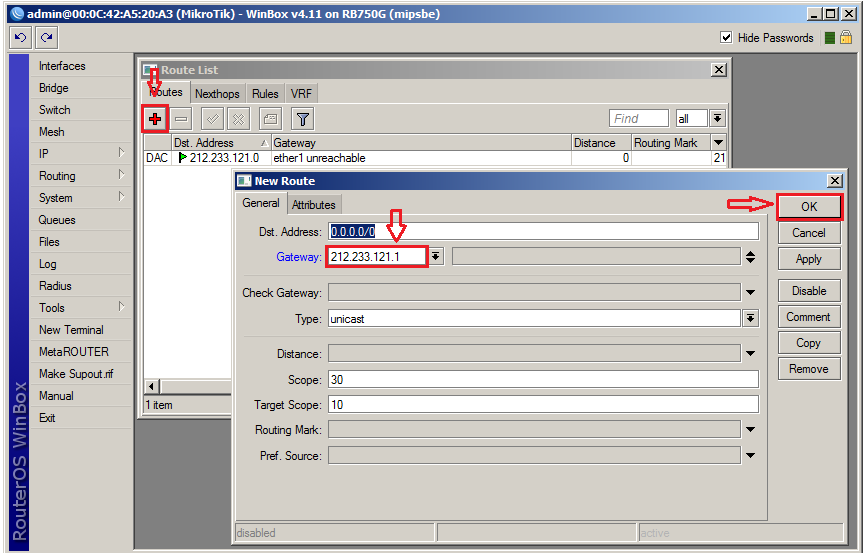Open the Gateway address dropdown arrow
The width and height of the screenshot is (864, 554).
[436, 257]
